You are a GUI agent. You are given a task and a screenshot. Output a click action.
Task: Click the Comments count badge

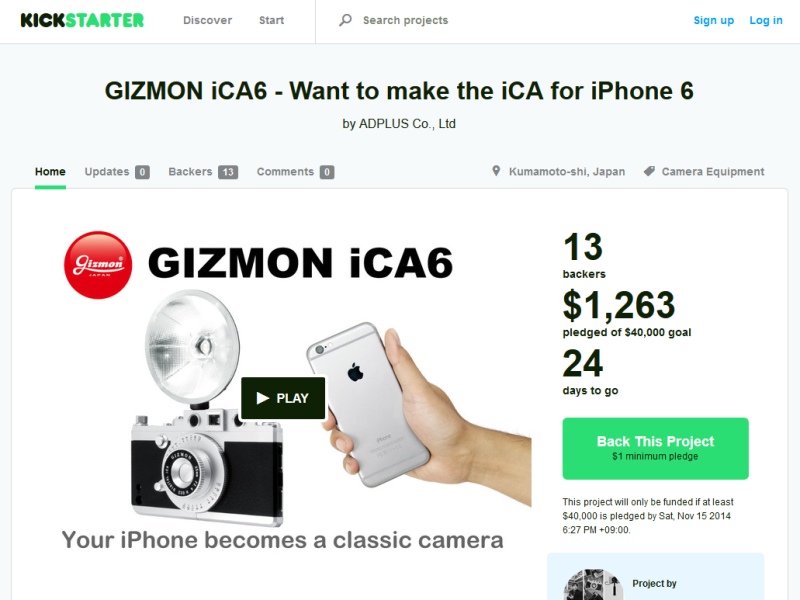tap(327, 172)
